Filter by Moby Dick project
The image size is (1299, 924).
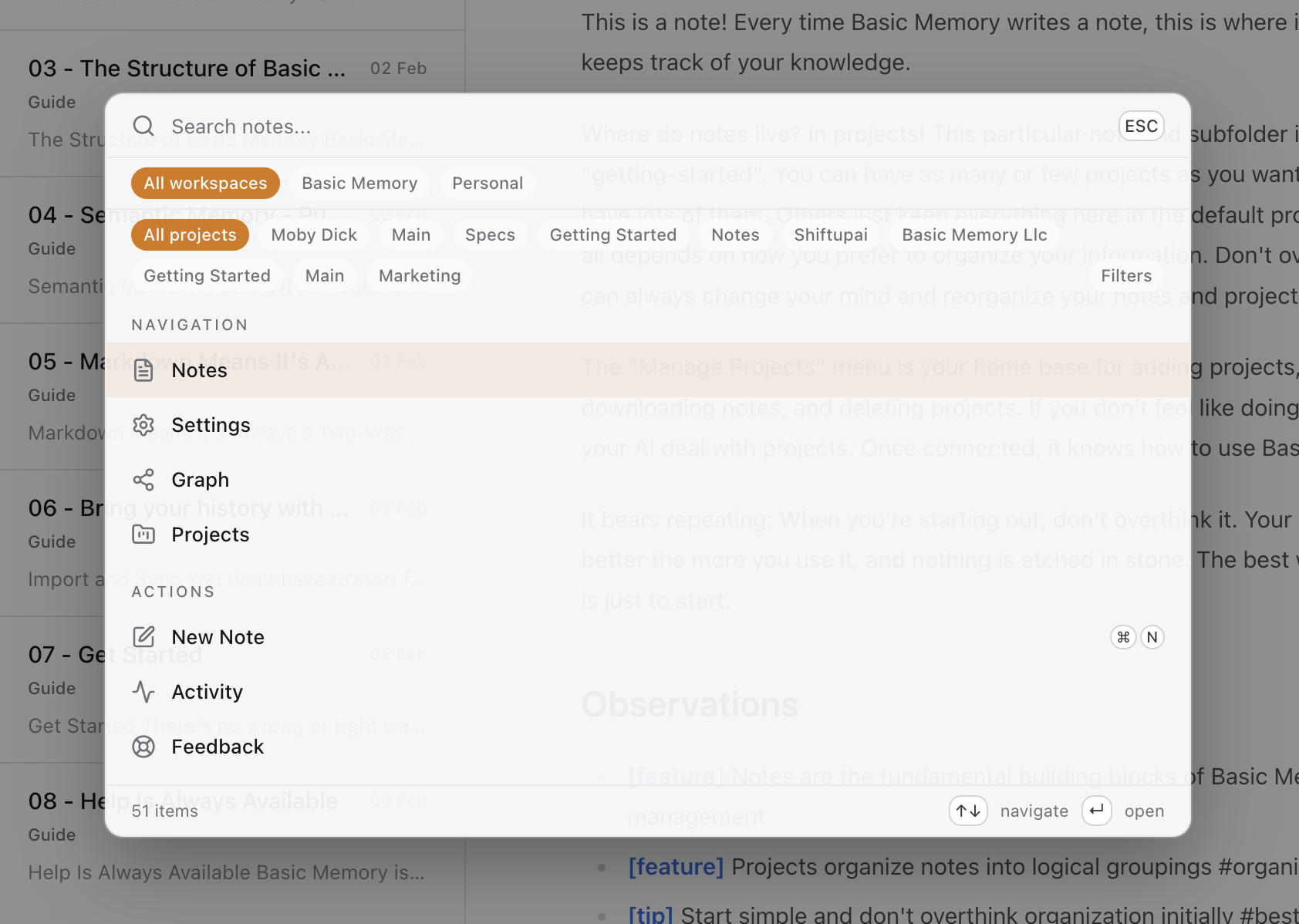pyautogui.click(x=314, y=234)
